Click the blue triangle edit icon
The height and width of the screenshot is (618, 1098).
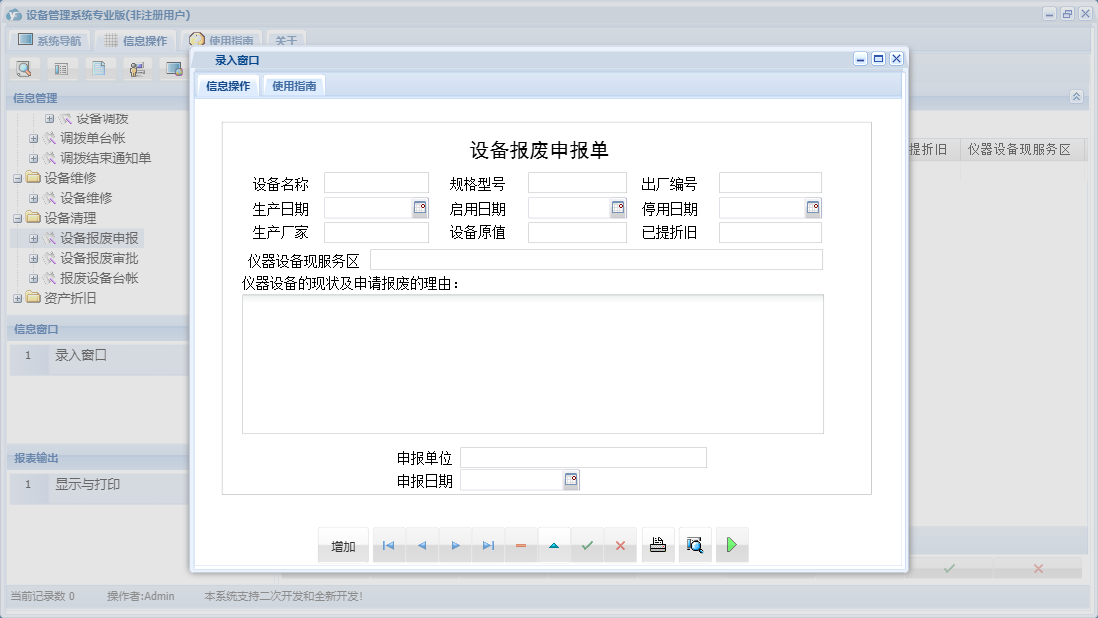554,545
